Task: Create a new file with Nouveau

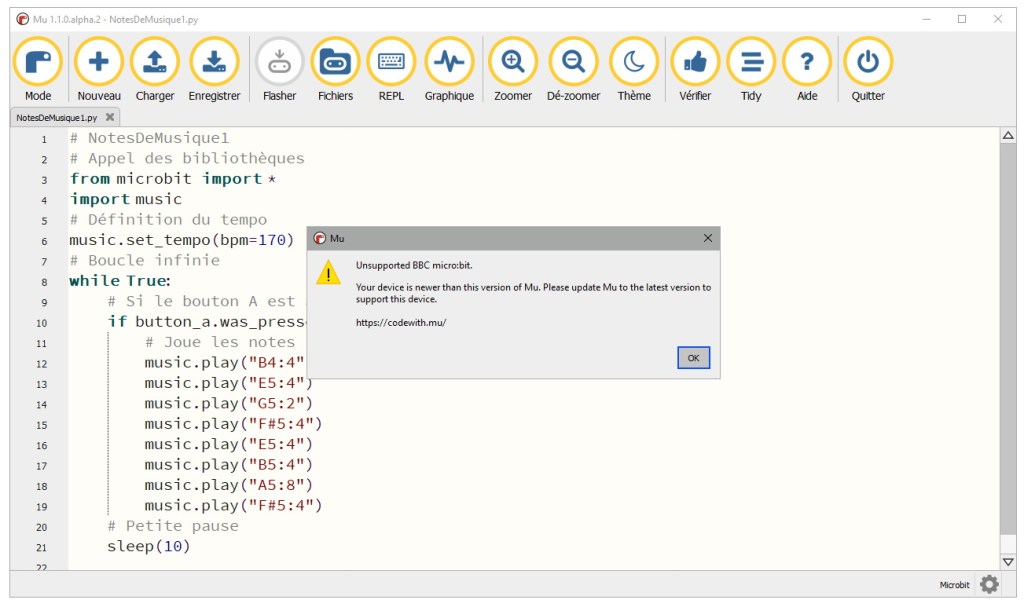Action: [99, 63]
